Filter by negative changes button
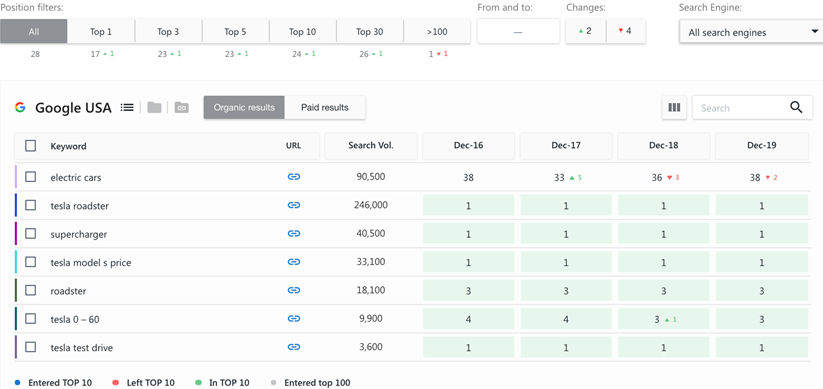Image resolution: width=823 pixels, height=389 pixels. coord(626,31)
